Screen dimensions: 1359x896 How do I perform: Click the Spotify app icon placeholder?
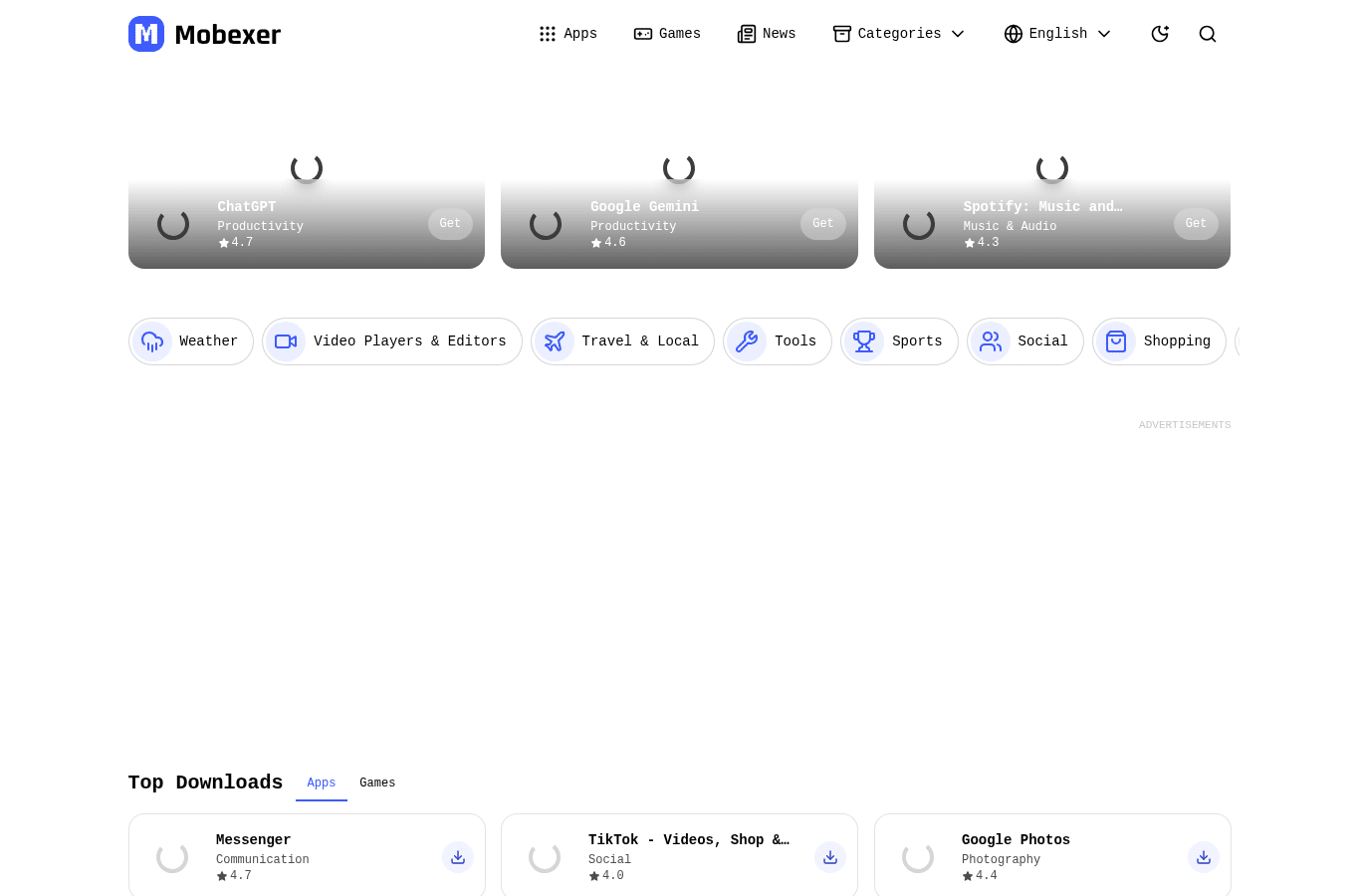coord(919,224)
